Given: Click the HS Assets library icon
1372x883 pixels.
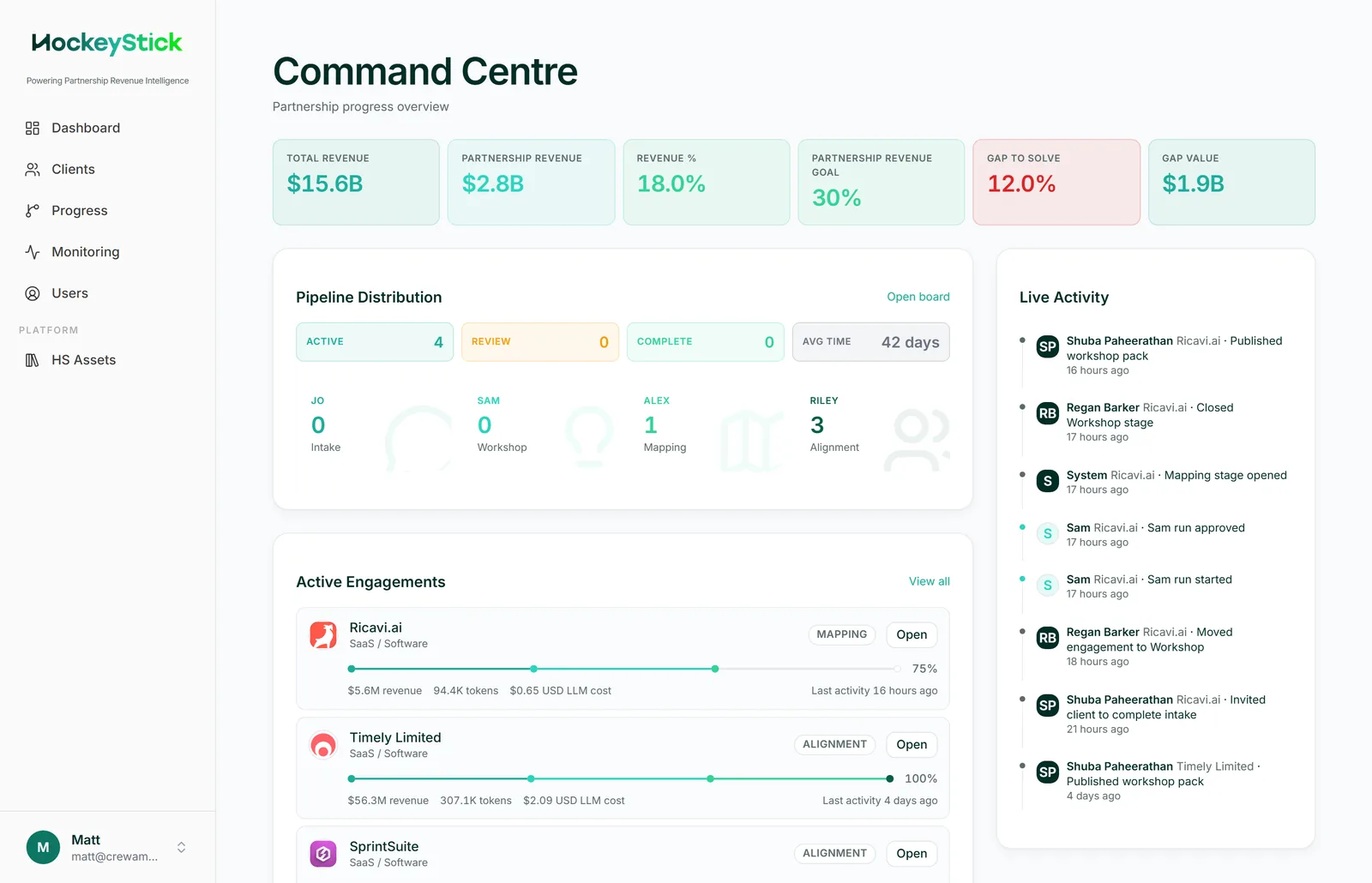Looking at the screenshot, I should (x=33, y=360).
